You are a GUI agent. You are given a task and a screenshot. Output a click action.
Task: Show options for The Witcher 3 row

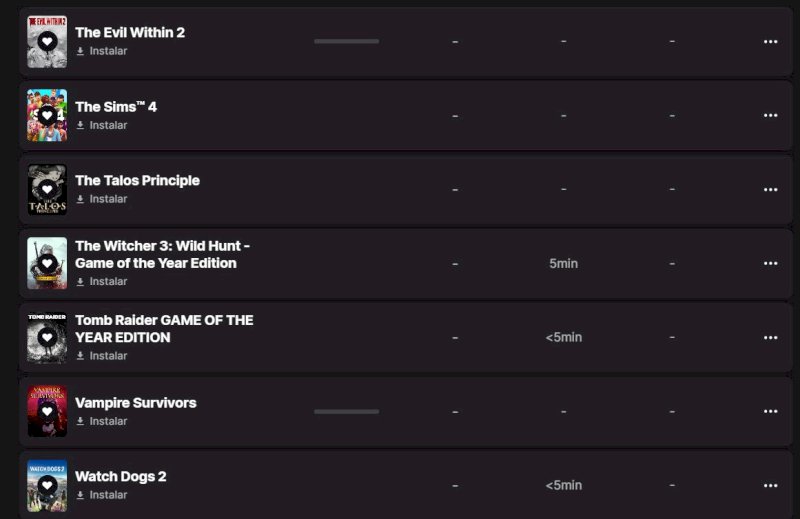(770, 264)
